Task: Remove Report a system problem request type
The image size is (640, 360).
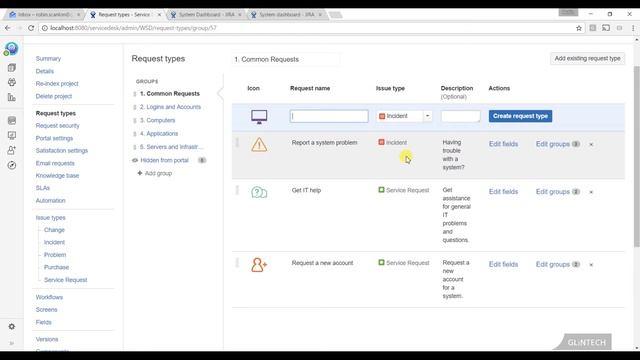Action: pos(591,144)
